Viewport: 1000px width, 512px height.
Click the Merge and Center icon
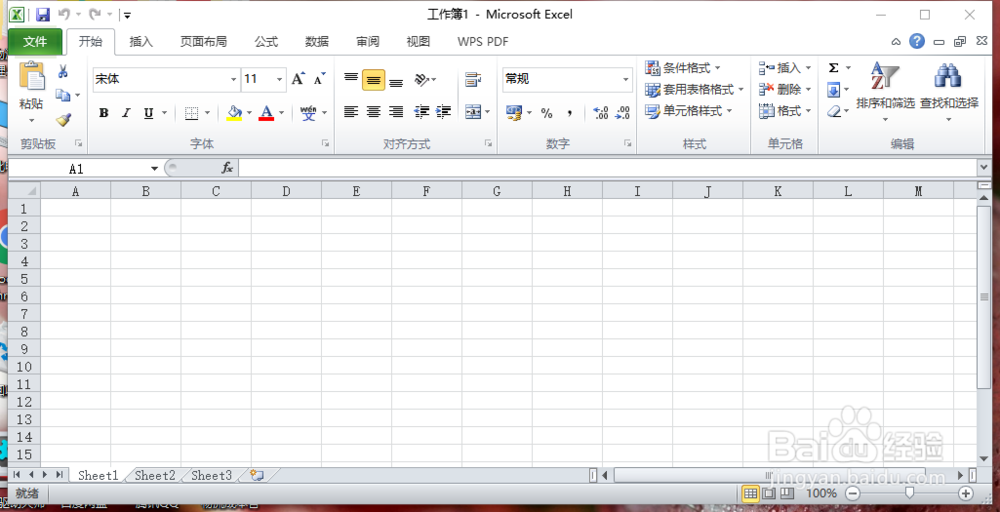(473, 112)
